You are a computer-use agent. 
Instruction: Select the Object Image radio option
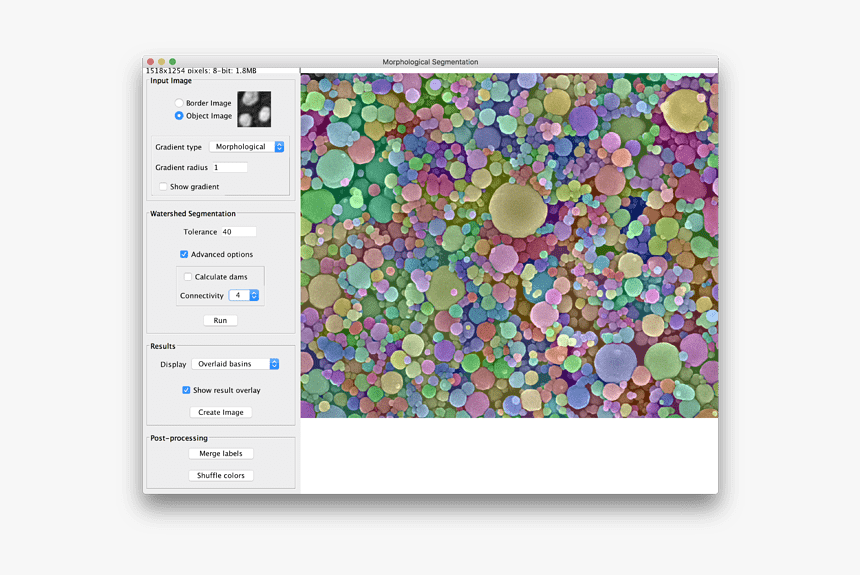pyautogui.click(x=179, y=116)
